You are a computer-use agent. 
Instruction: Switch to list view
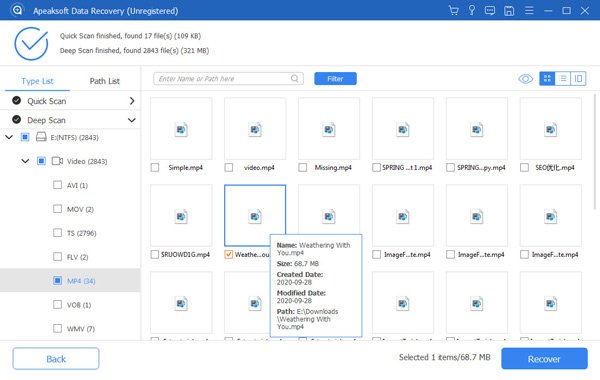click(562, 78)
